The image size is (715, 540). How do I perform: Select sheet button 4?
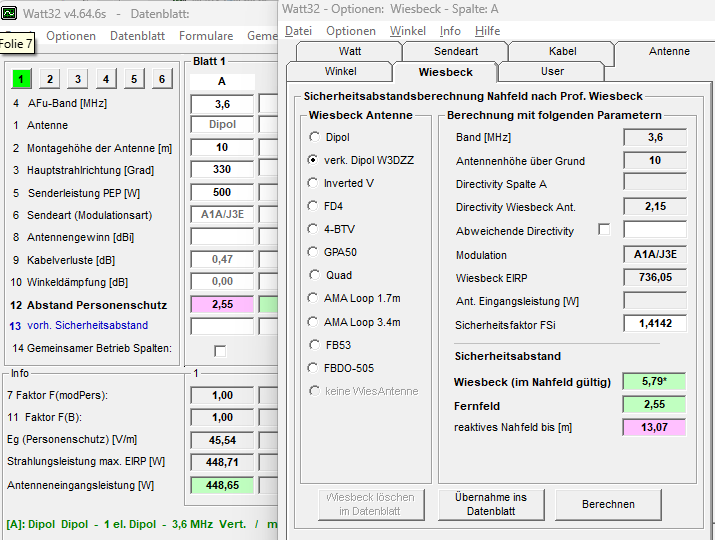coord(106,79)
